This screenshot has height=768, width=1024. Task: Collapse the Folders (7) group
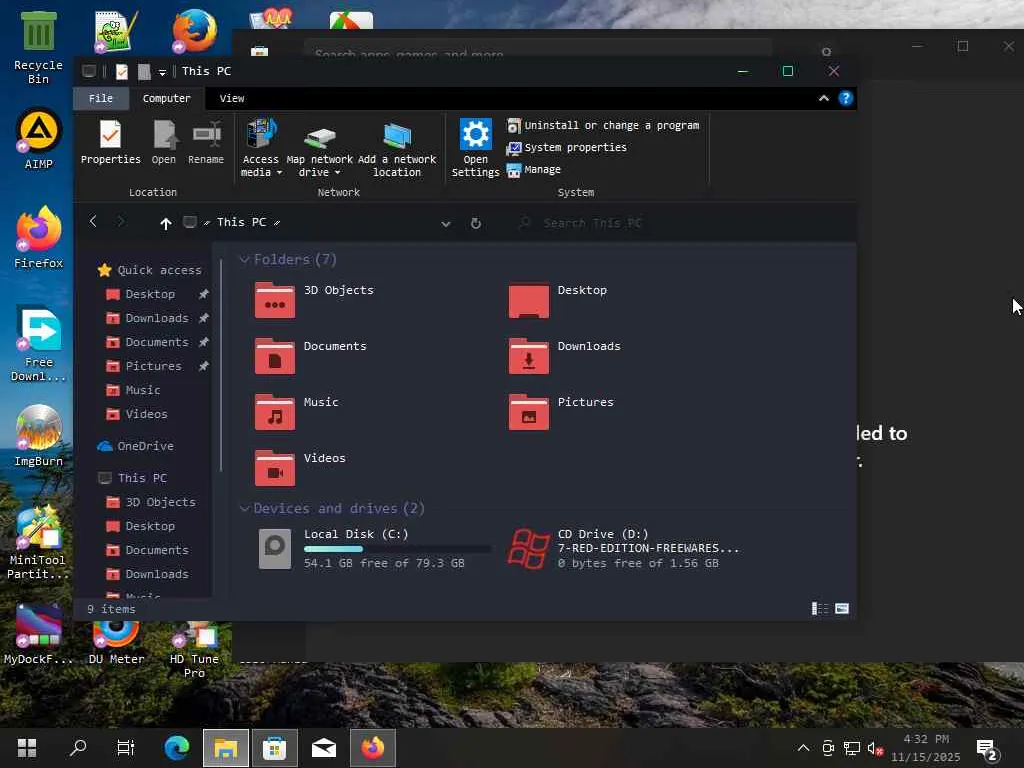[x=244, y=259]
